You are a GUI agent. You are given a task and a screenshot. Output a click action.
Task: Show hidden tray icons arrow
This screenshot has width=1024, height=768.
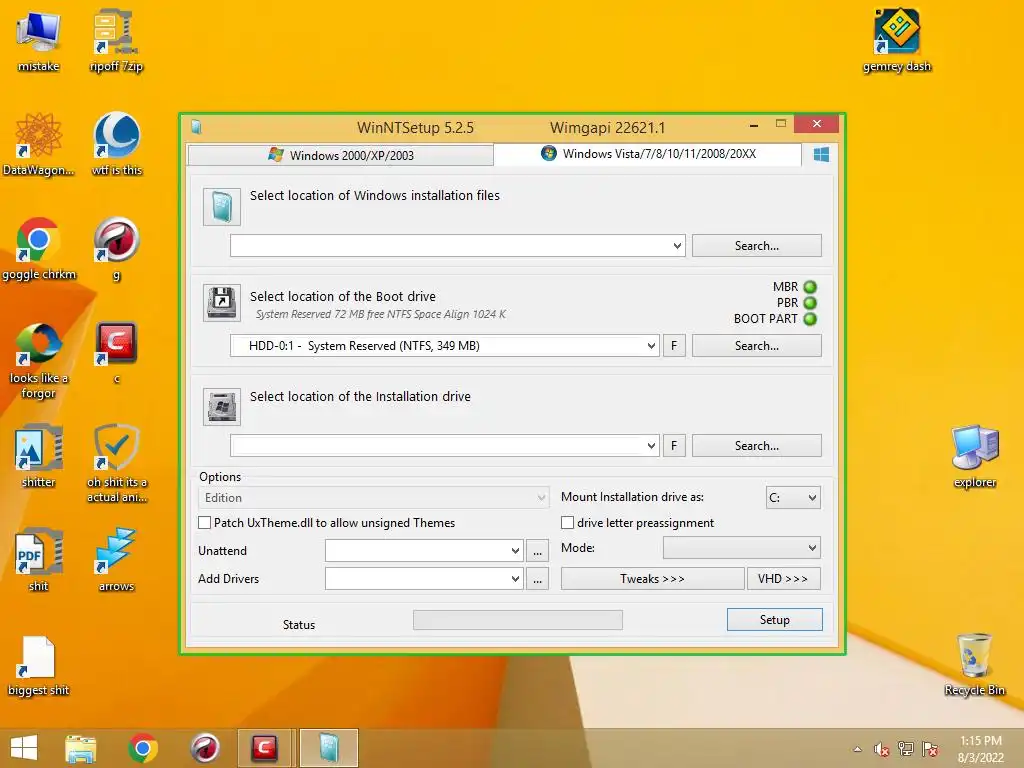(x=857, y=749)
